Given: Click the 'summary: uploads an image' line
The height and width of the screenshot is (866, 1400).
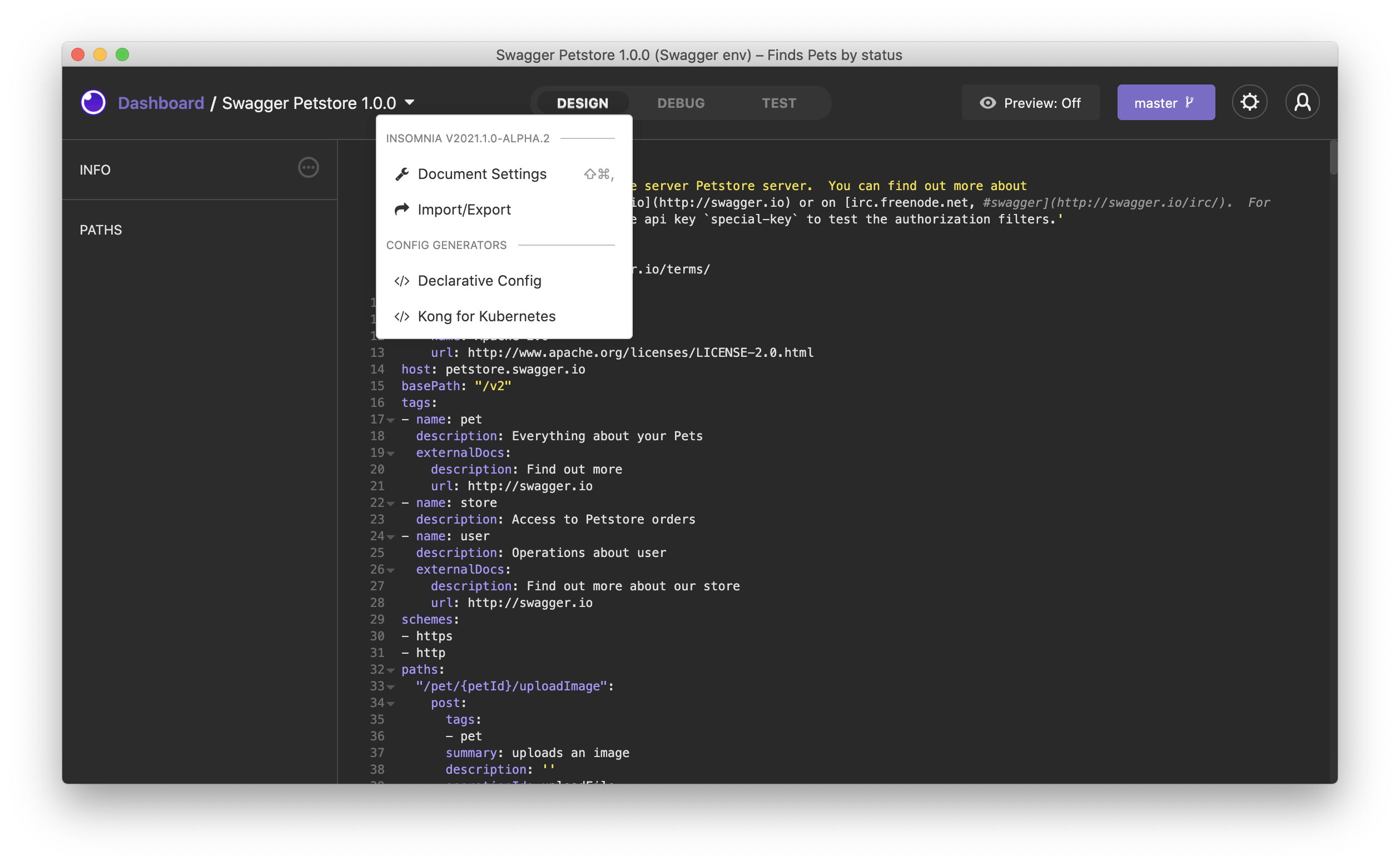Looking at the screenshot, I should tap(537, 753).
